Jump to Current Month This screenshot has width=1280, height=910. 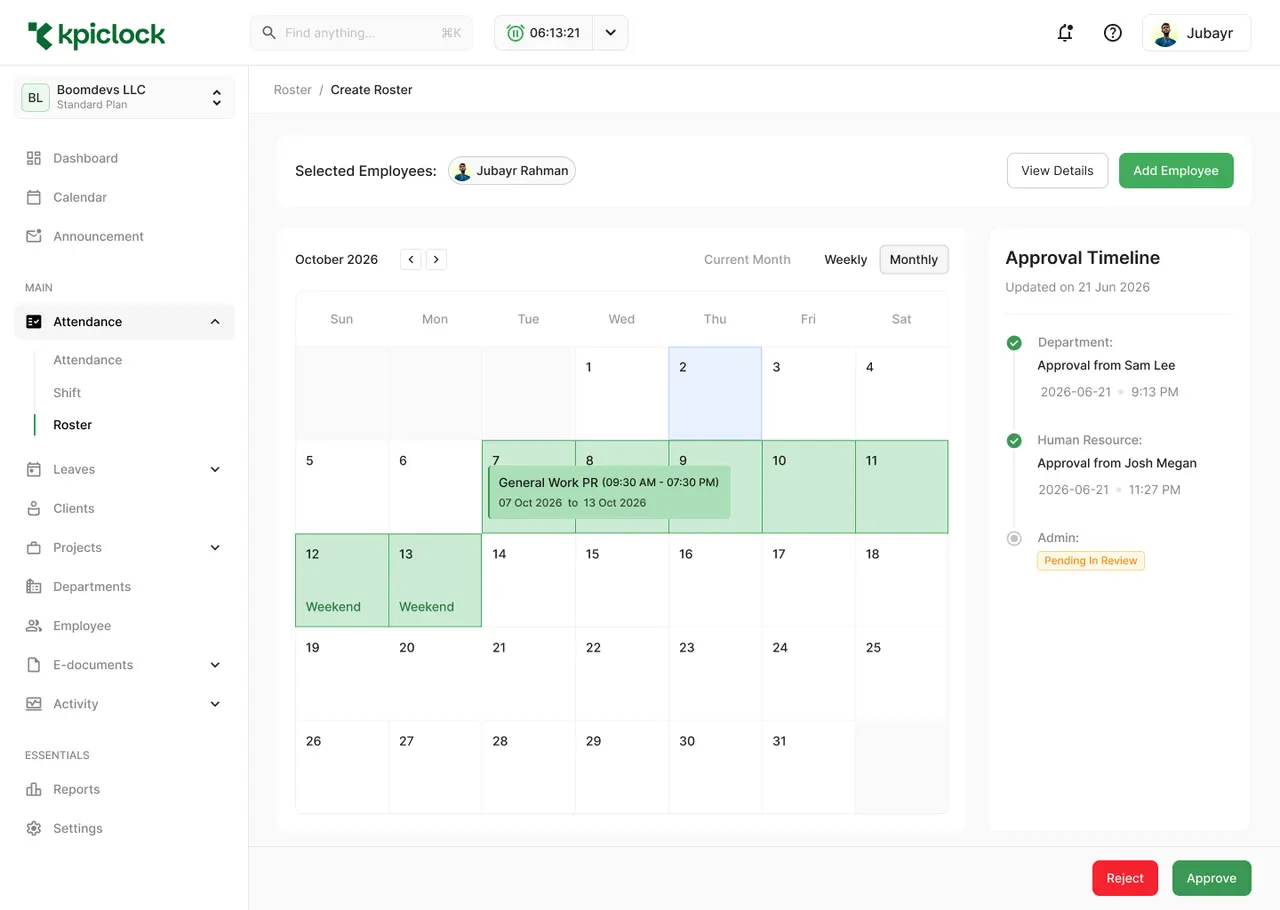(x=747, y=260)
